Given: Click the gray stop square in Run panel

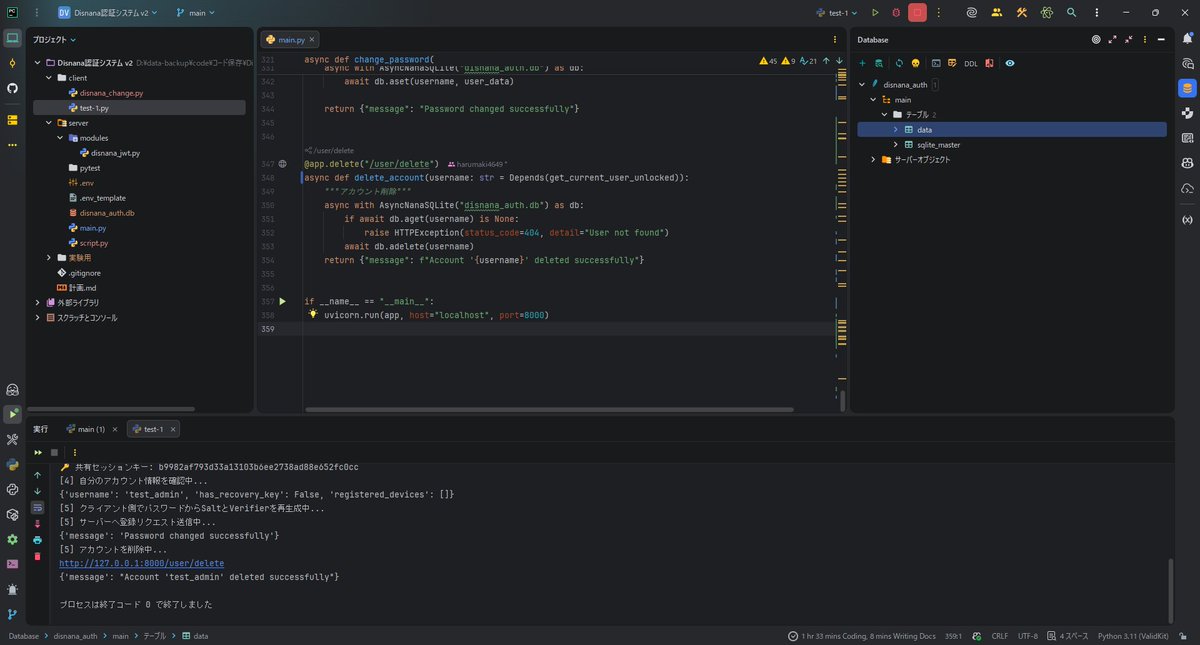Looking at the screenshot, I should (54, 452).
